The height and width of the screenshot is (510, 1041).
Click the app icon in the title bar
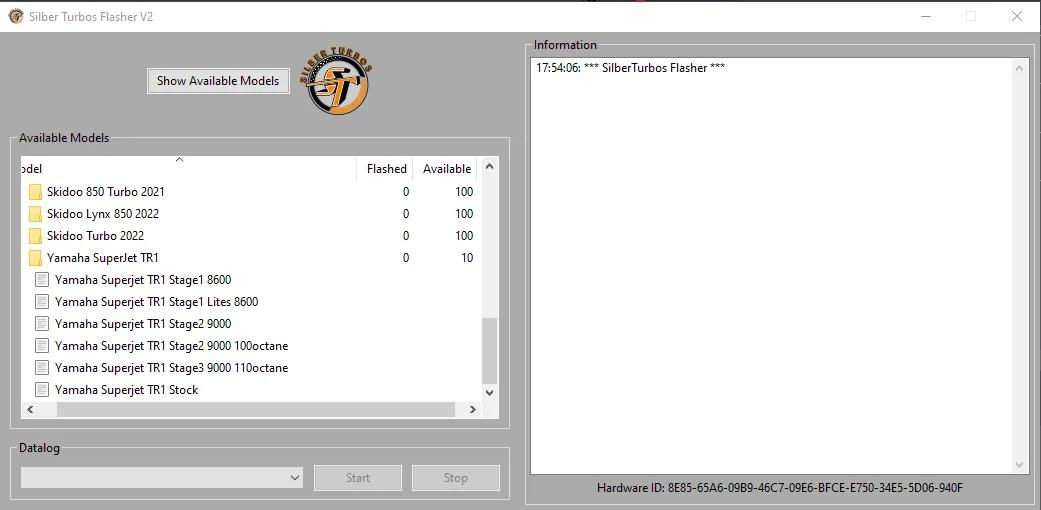point(15,16)
